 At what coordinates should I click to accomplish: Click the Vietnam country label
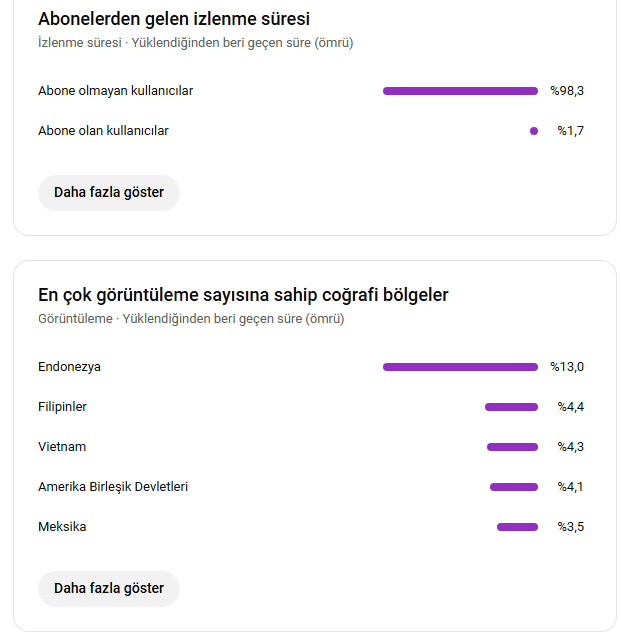(62, 447)
